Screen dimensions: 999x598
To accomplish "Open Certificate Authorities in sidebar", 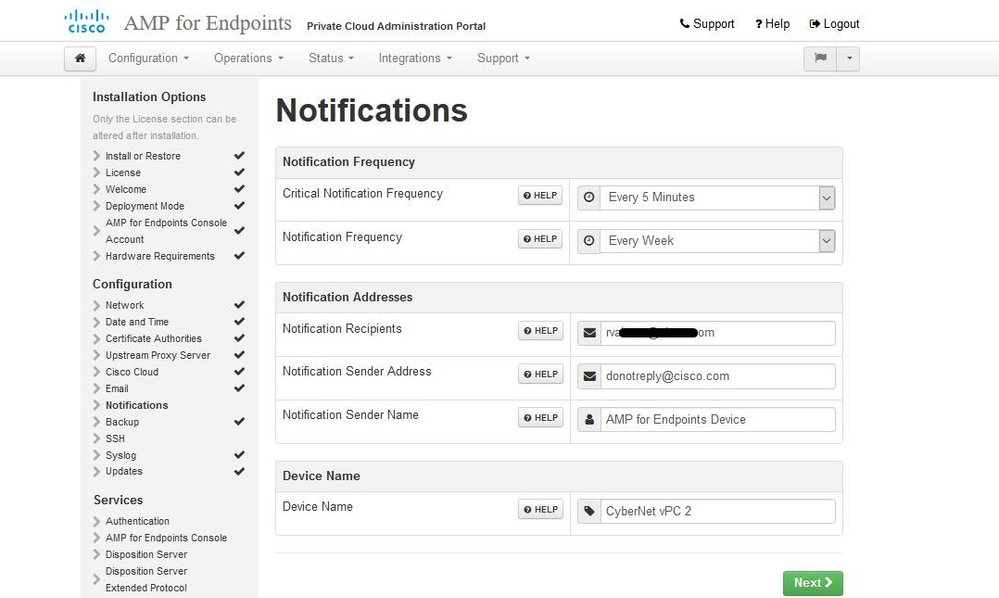I will tap(154, 338).
